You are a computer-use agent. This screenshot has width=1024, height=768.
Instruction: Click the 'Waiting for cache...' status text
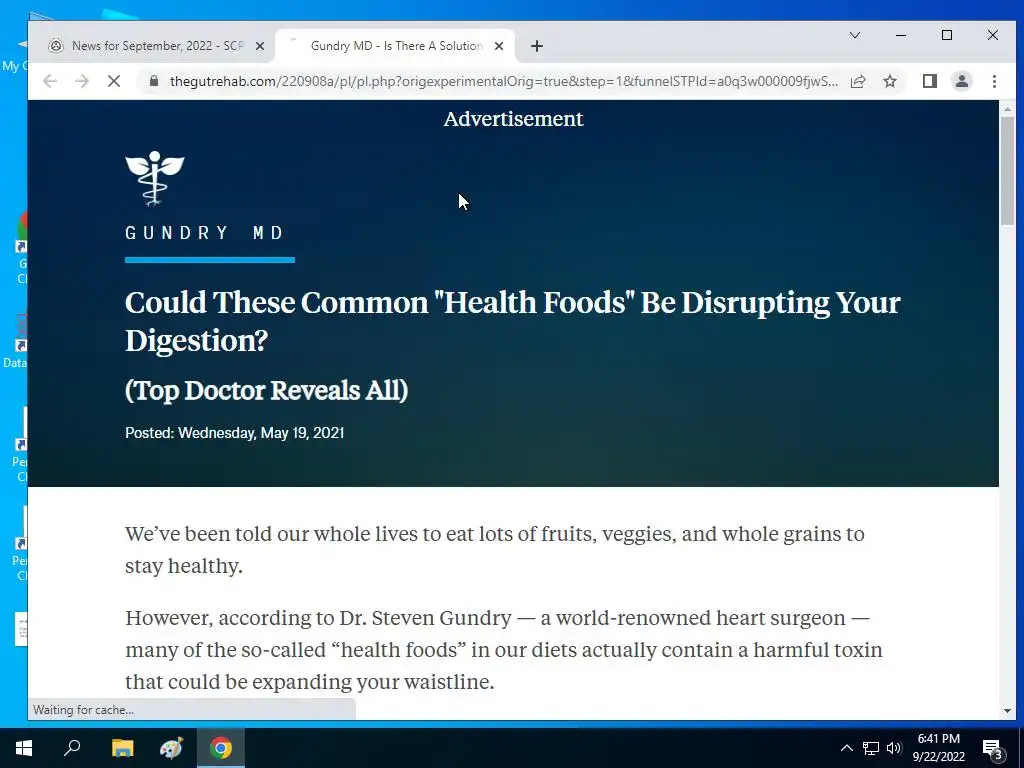pyautogui.click(x=83, y=710)
